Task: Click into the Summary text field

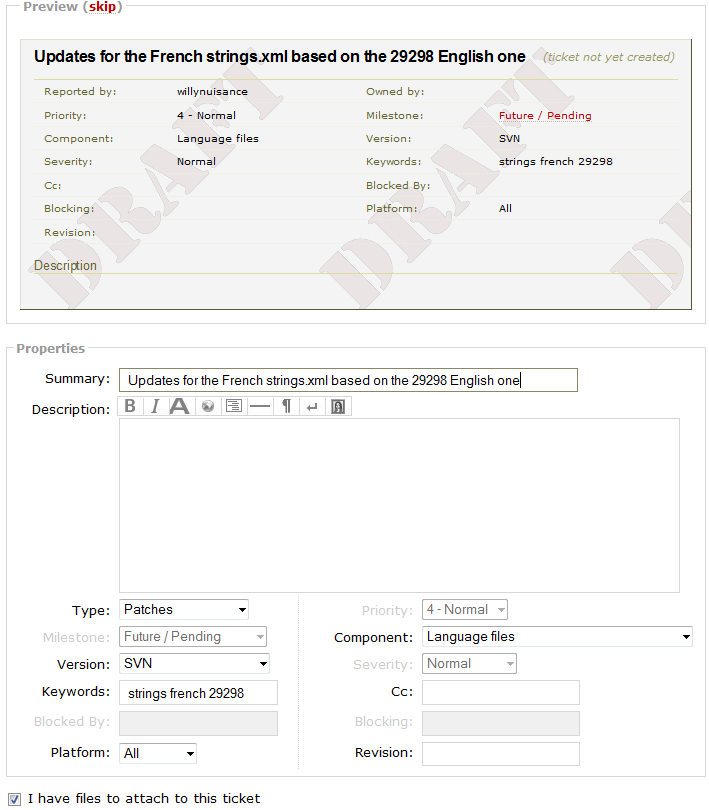Action: [347, 380]
